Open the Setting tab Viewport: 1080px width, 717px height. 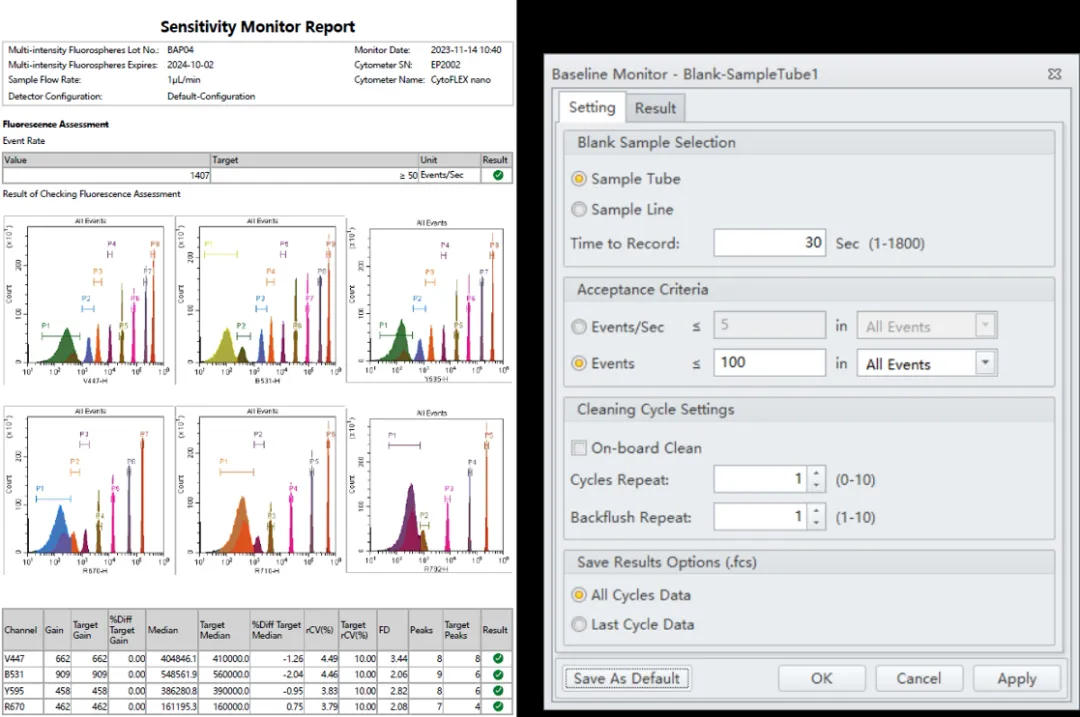click(x=591, y=108)
